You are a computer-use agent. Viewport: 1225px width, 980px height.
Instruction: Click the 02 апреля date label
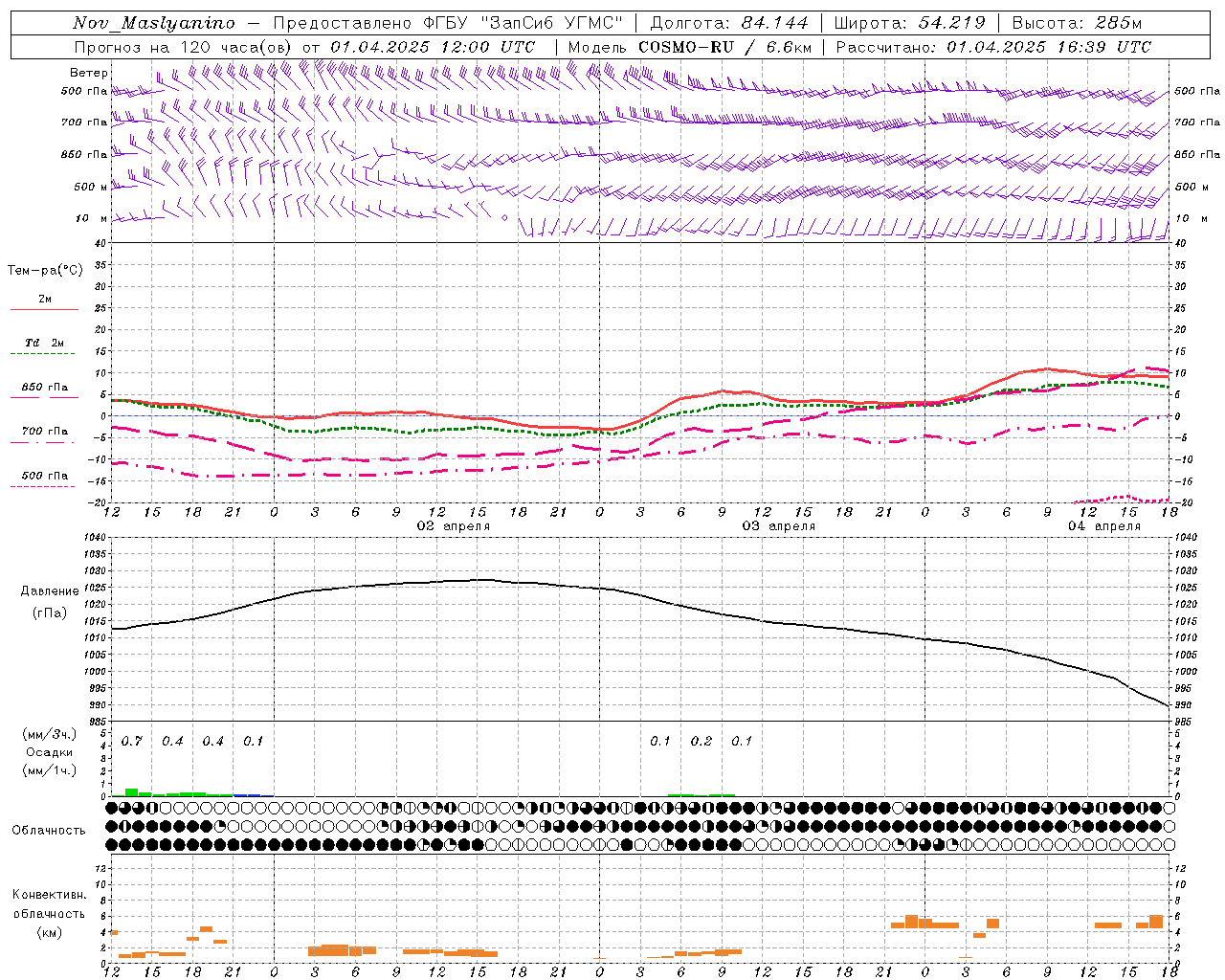pos(454,526)
